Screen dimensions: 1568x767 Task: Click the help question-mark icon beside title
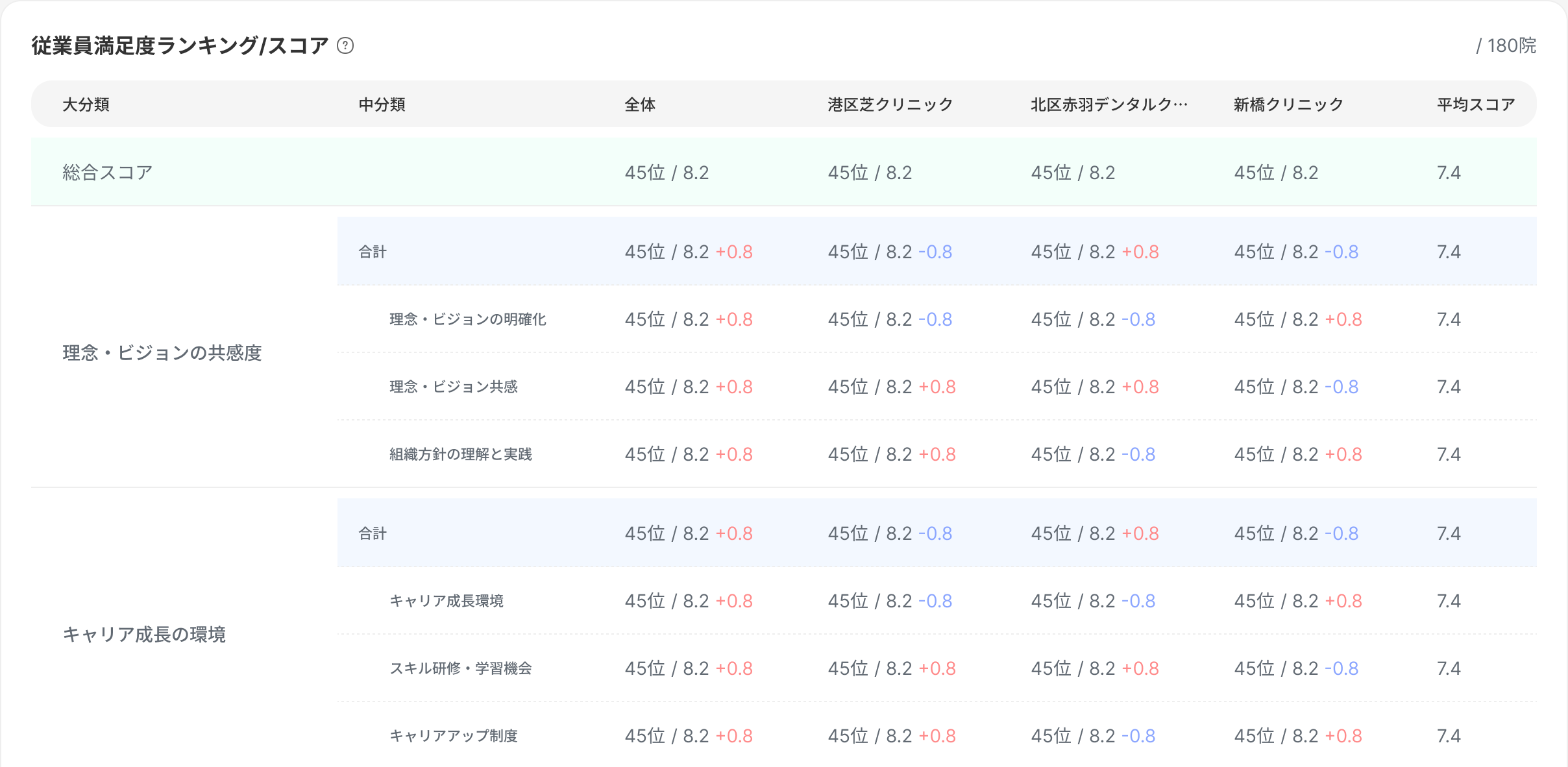point(345,45)
